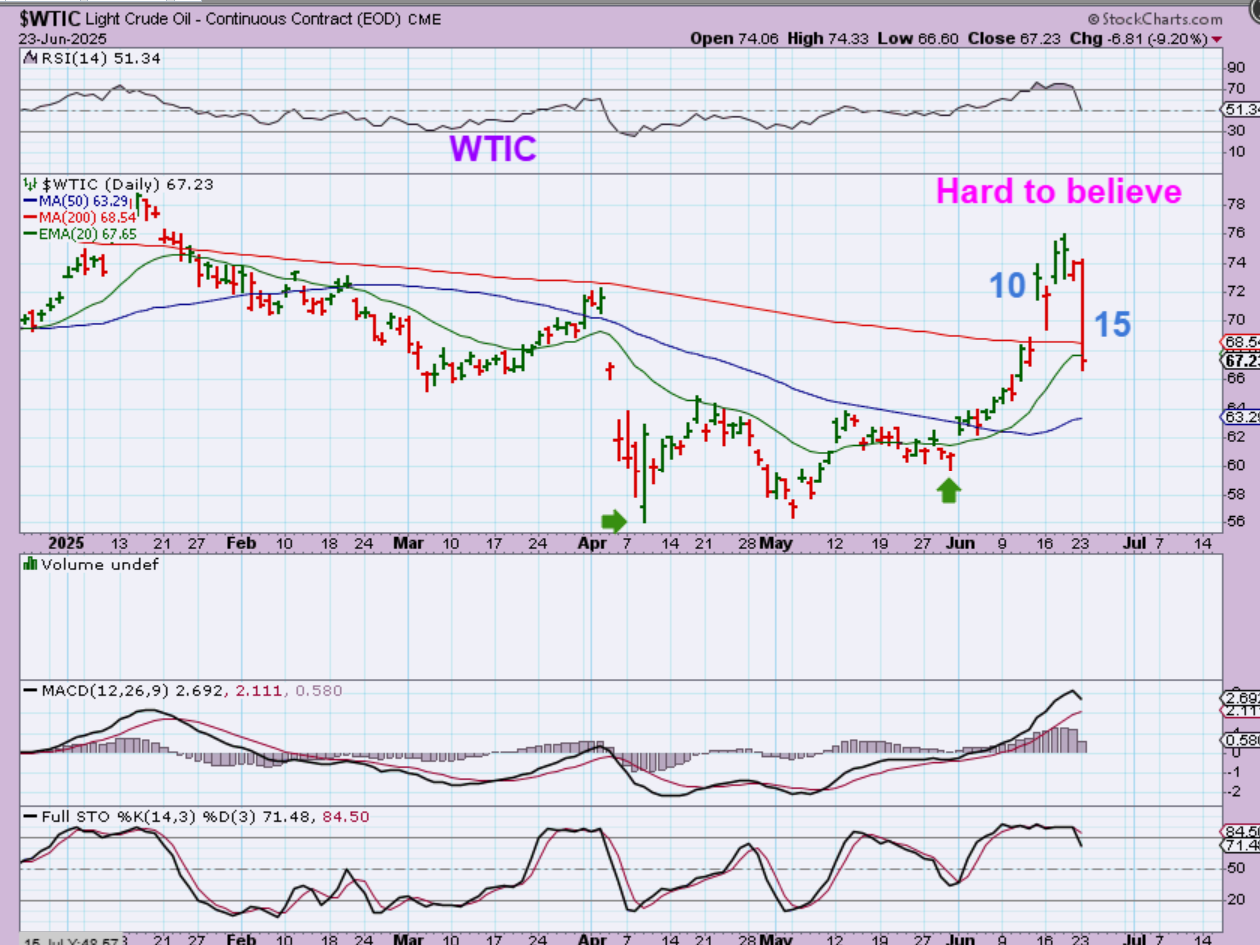Click the volume bars icon beside Volume undef

click(29, 564)
